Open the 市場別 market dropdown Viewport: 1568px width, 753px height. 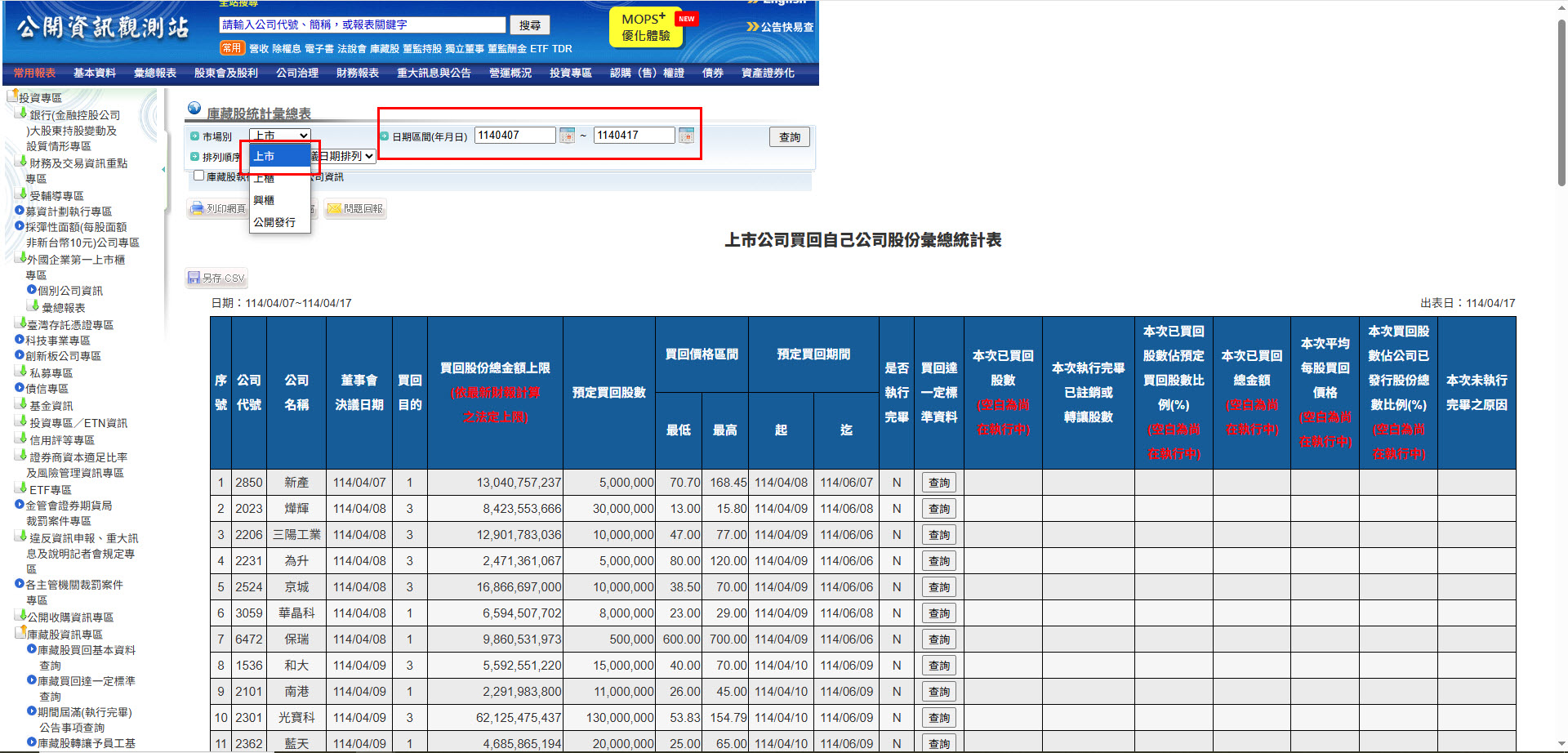pyautogui.click(x=280, y=136)
